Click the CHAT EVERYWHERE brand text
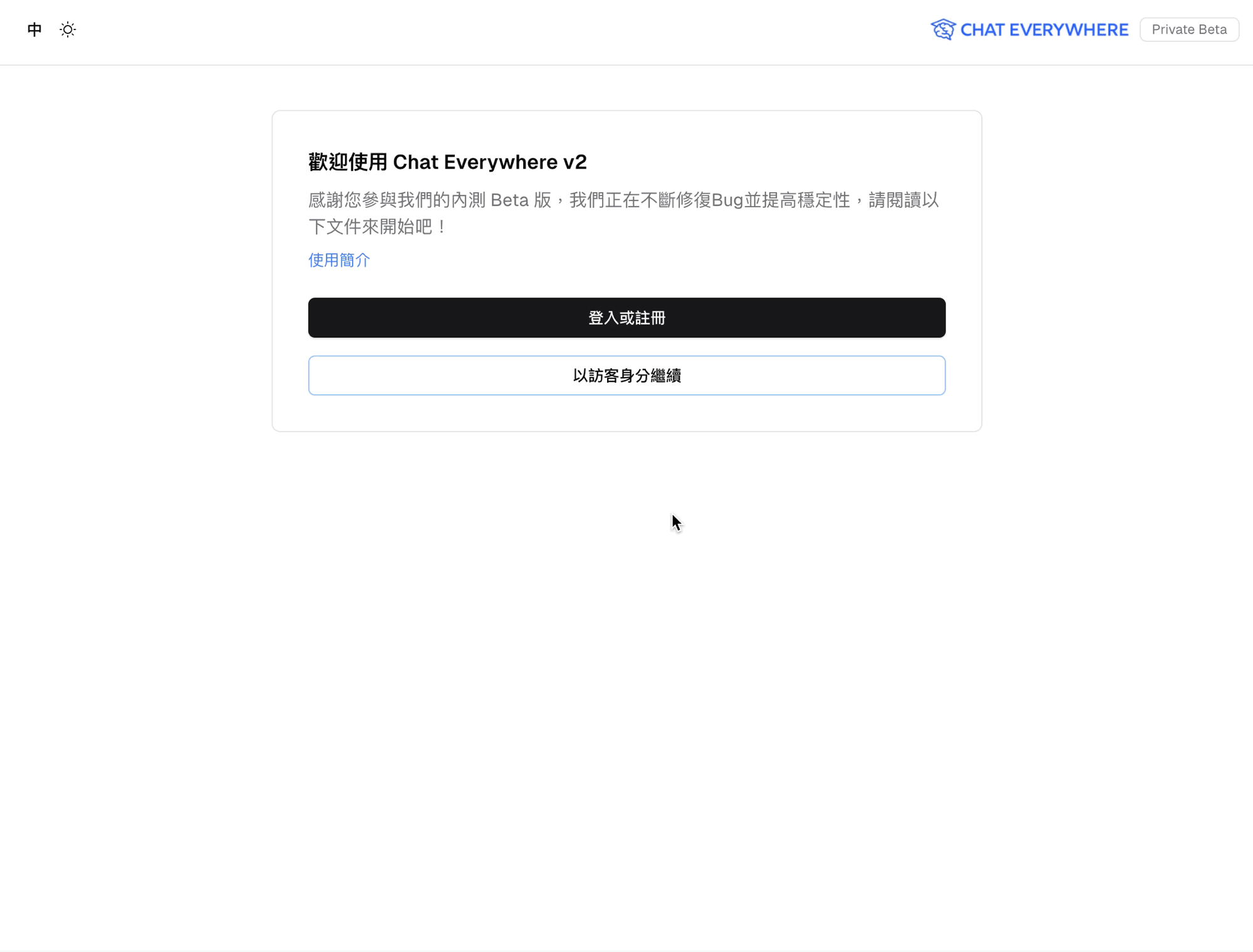Screen dimensions: 1253x952 pos(1044,30)
